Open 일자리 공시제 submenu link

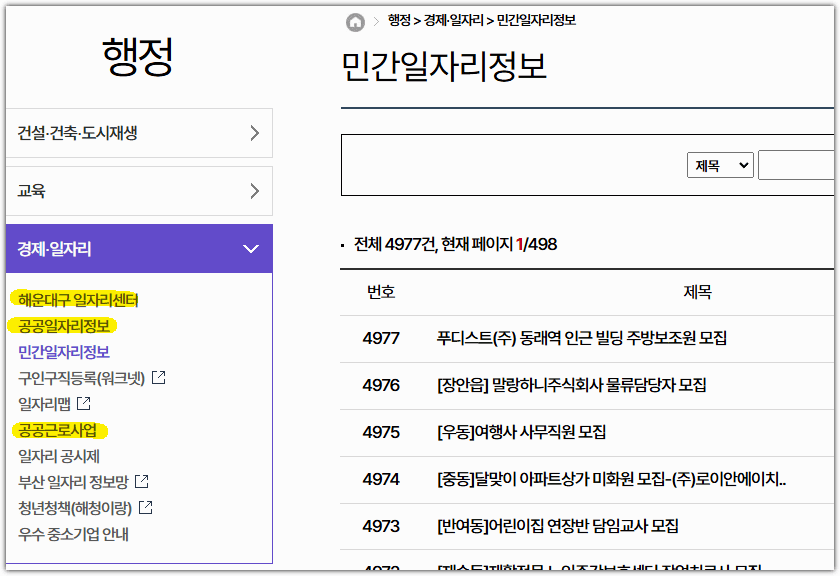click(59, 456)
